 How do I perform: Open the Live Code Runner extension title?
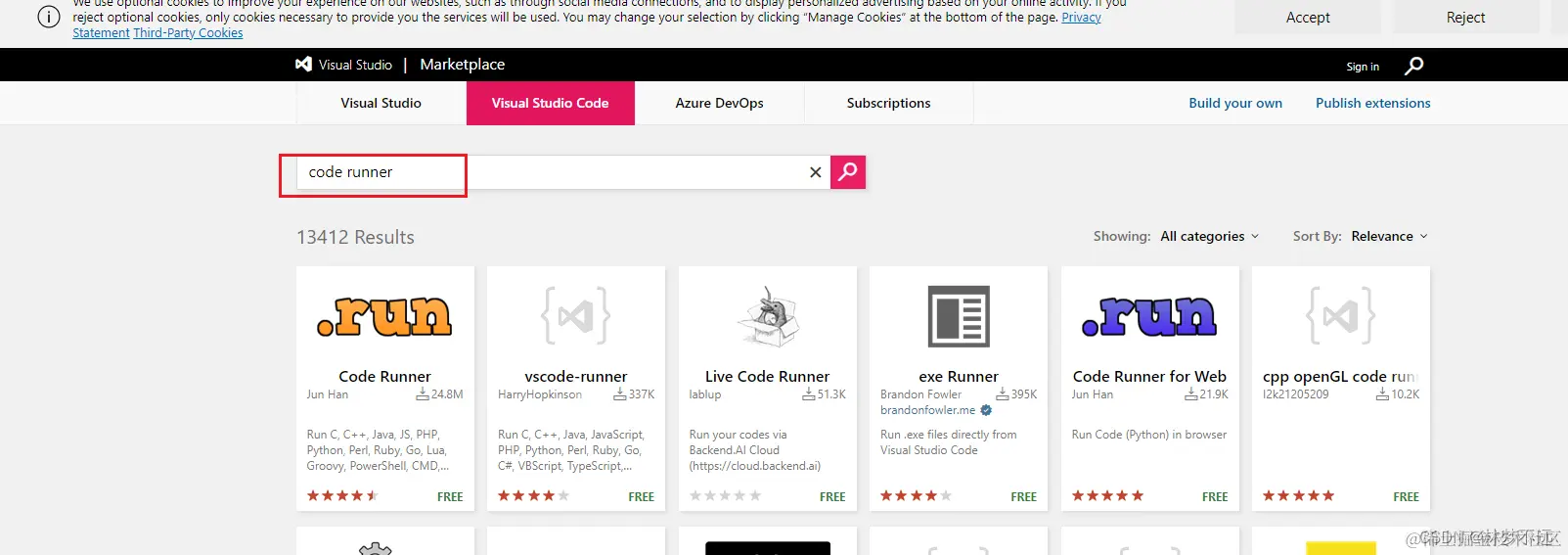[x=767, y=376]
